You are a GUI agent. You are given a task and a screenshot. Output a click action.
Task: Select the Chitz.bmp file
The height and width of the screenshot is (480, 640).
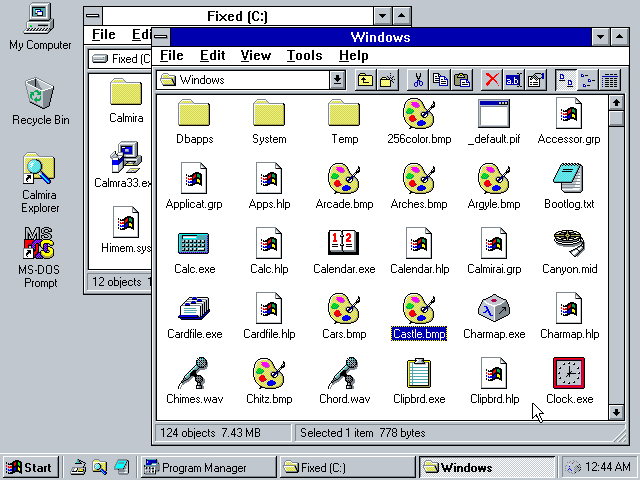click(x=269, y=382)
